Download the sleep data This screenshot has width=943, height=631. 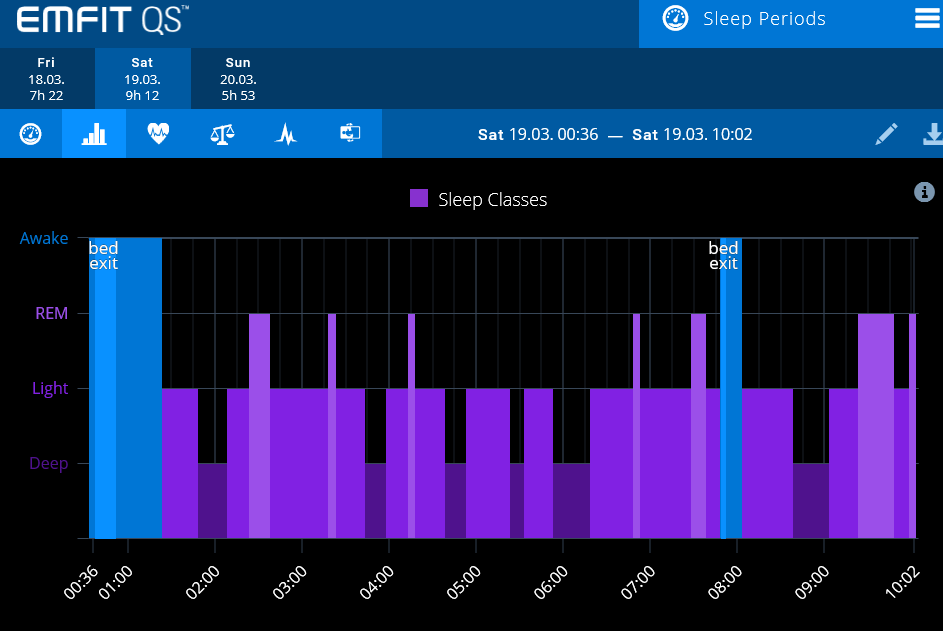coord(932,134)
